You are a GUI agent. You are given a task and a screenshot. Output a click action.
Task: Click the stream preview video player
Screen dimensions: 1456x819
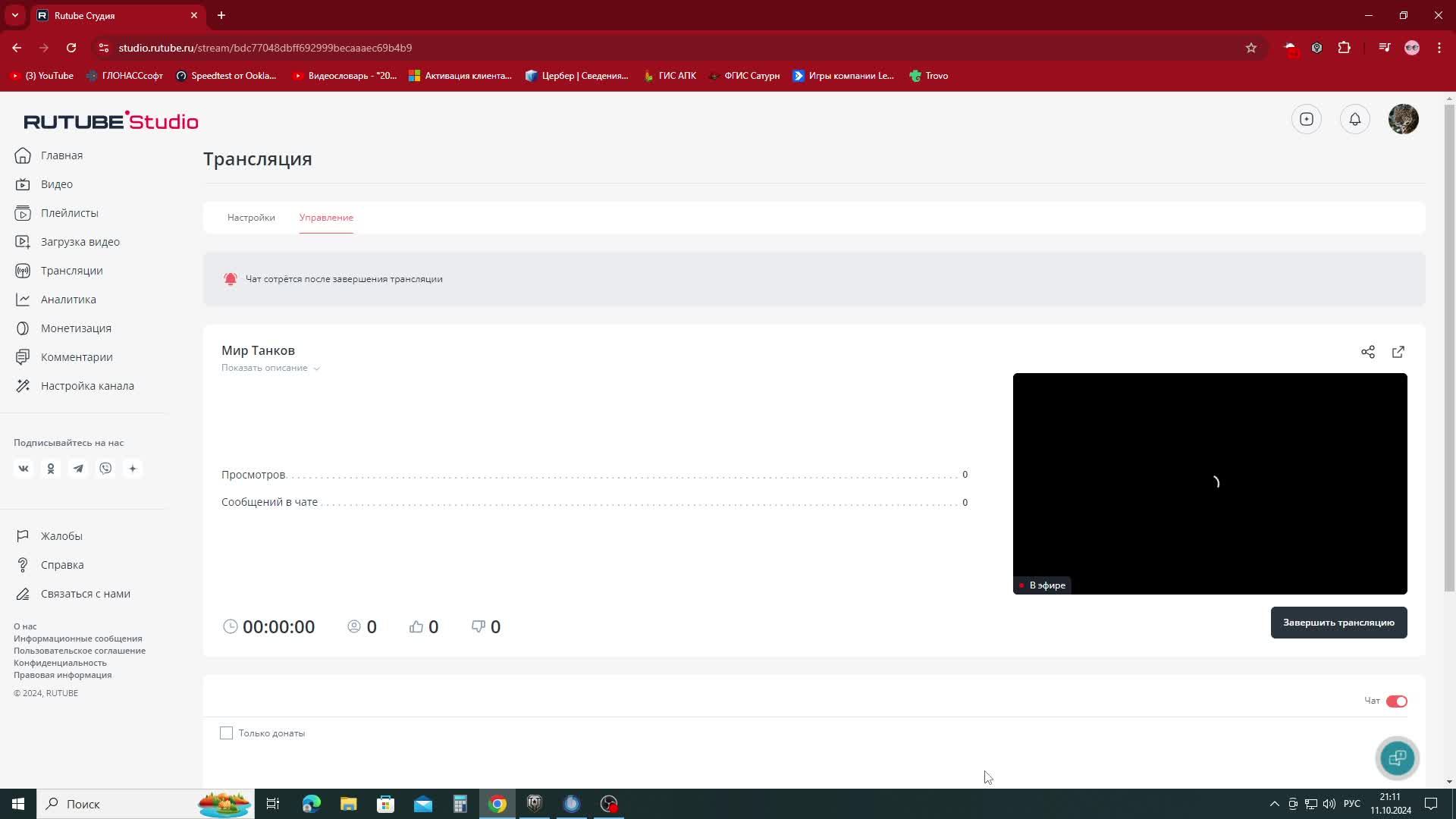tap(1210, 483)
